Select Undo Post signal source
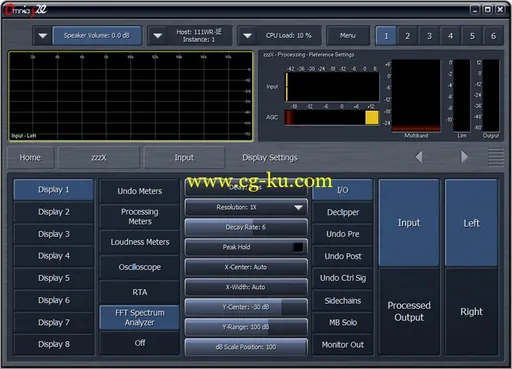 coord(343,256)
